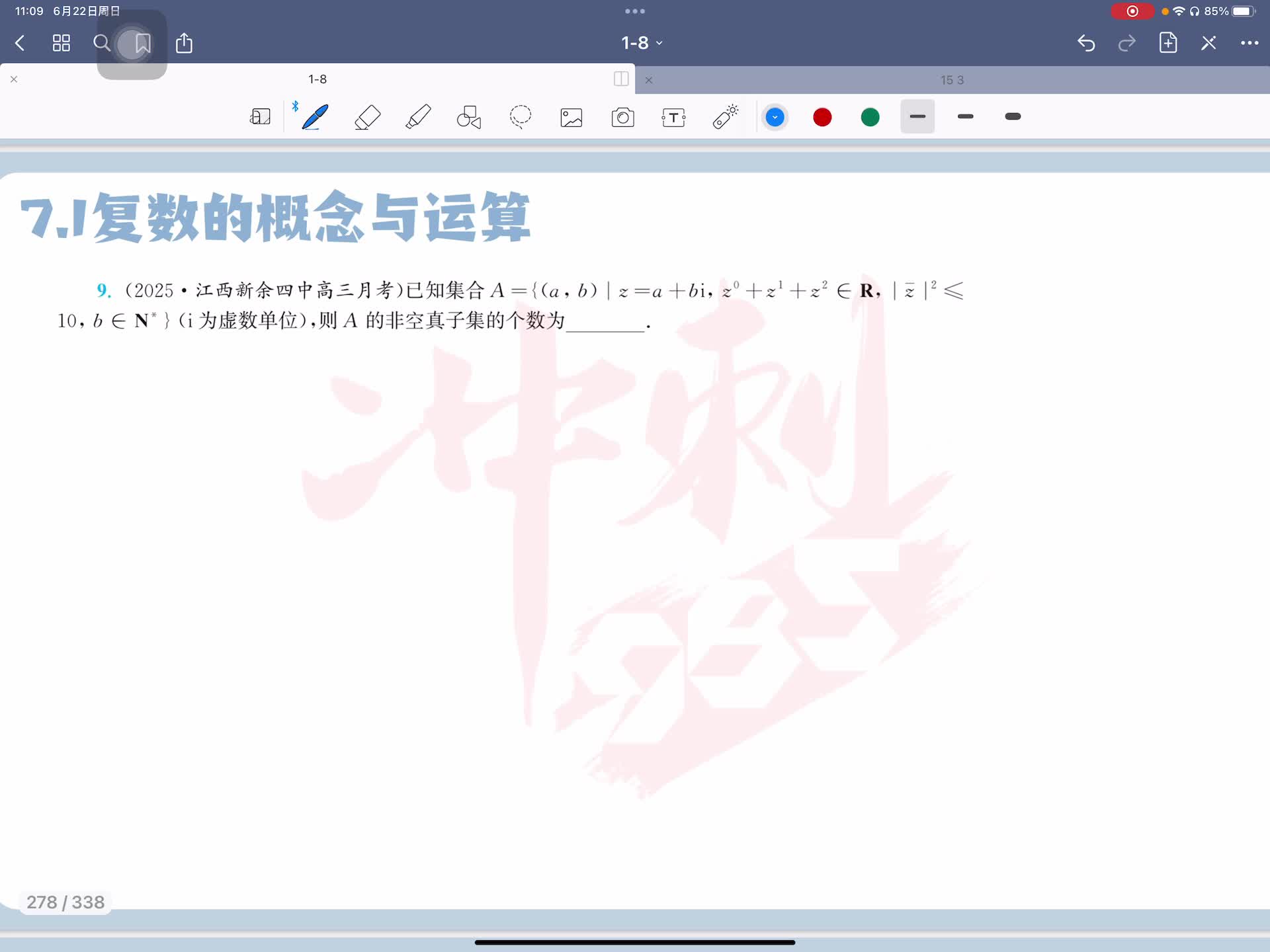Choose the thickest stroke width
The width and height of the screenshot is (1270, 952).
1013,117
